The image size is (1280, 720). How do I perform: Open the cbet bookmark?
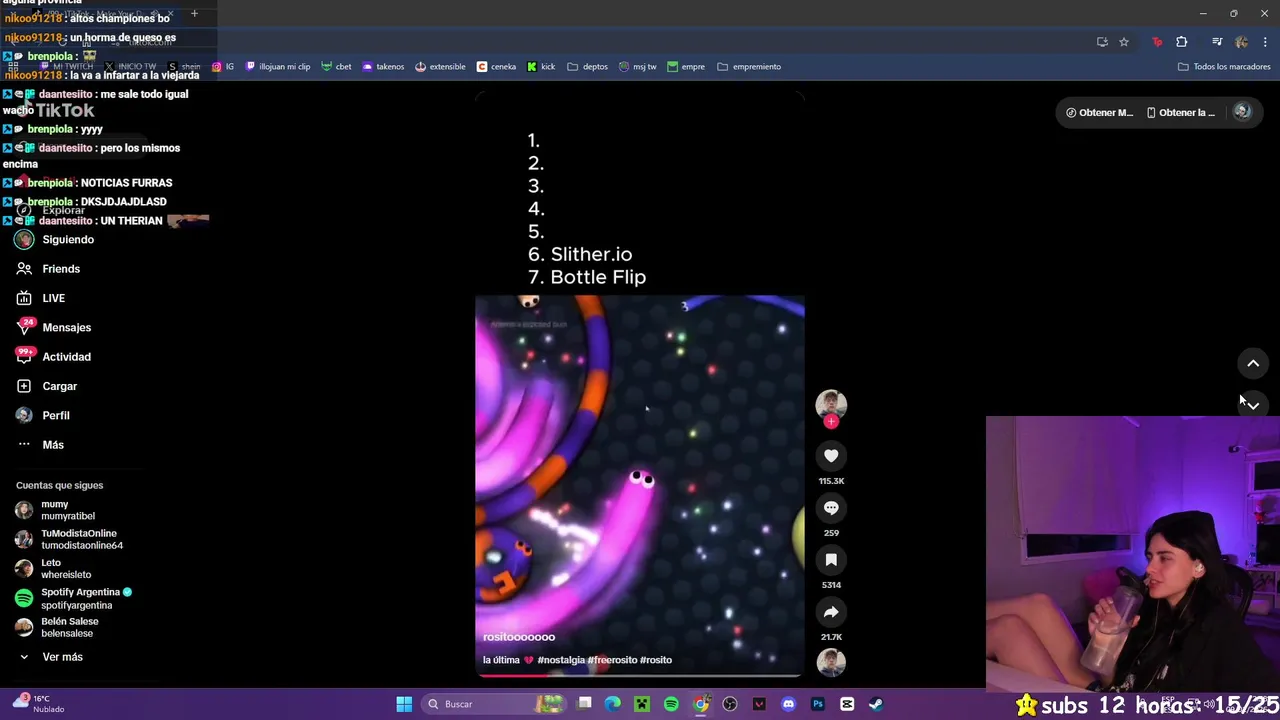pos(336,67)
